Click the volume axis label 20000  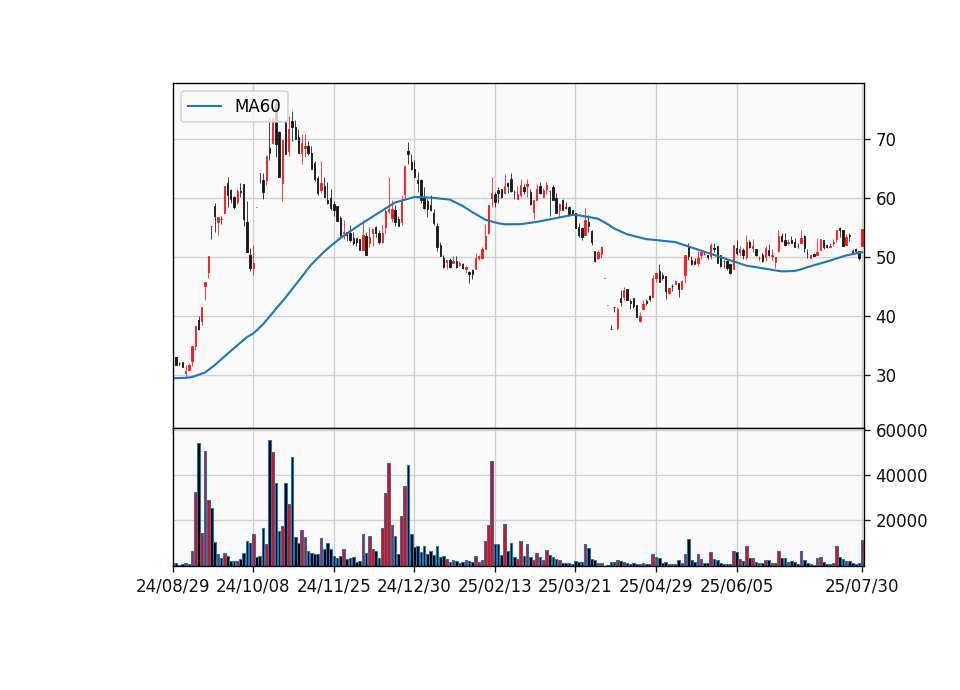(901, 521)
